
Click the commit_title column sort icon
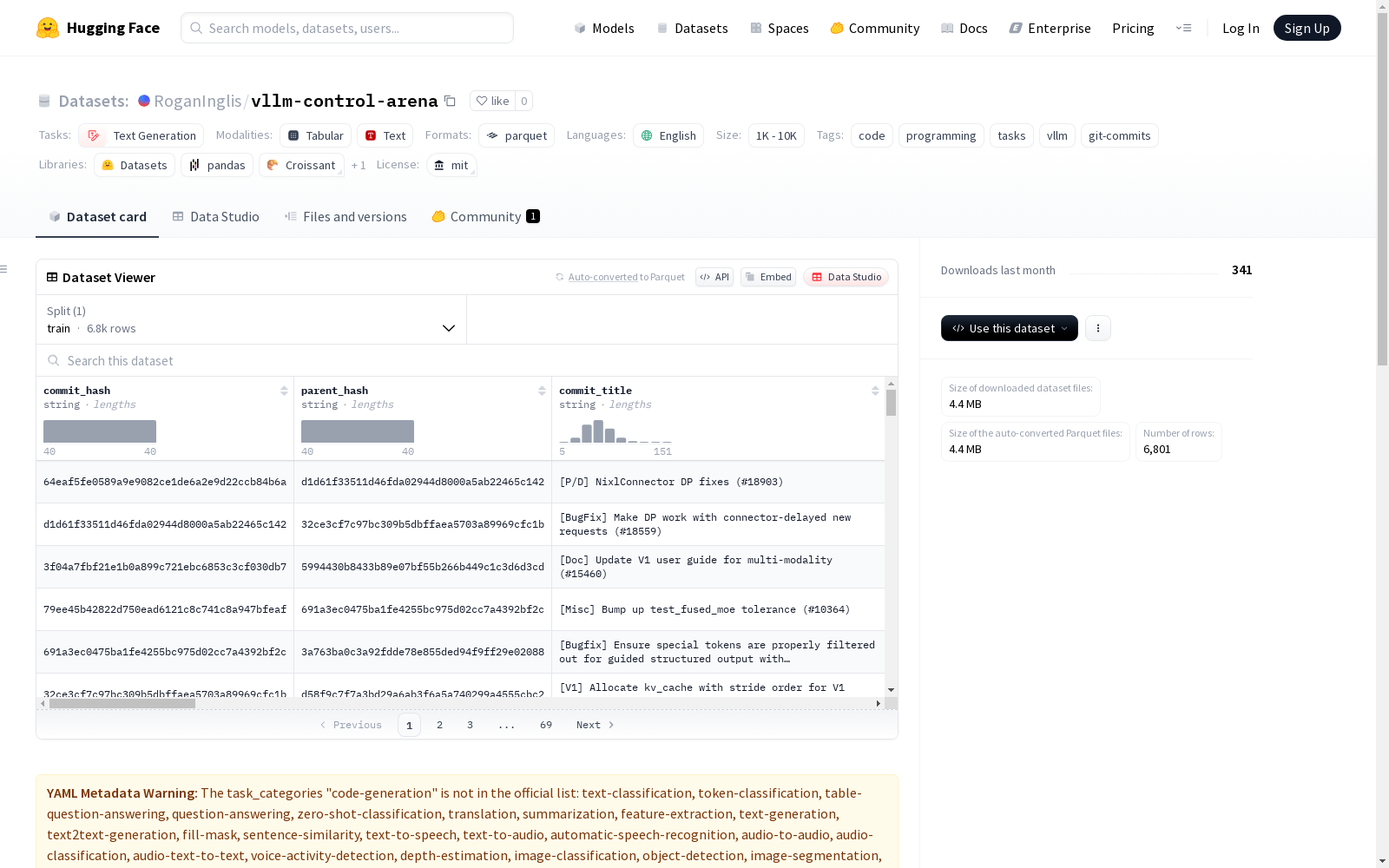pyautogui.click(x=875, y=391)
